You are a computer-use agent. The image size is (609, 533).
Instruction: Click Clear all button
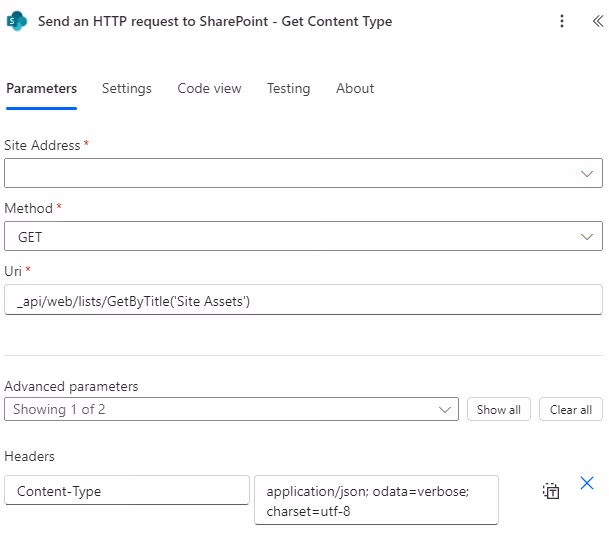(x=571, y=409)
